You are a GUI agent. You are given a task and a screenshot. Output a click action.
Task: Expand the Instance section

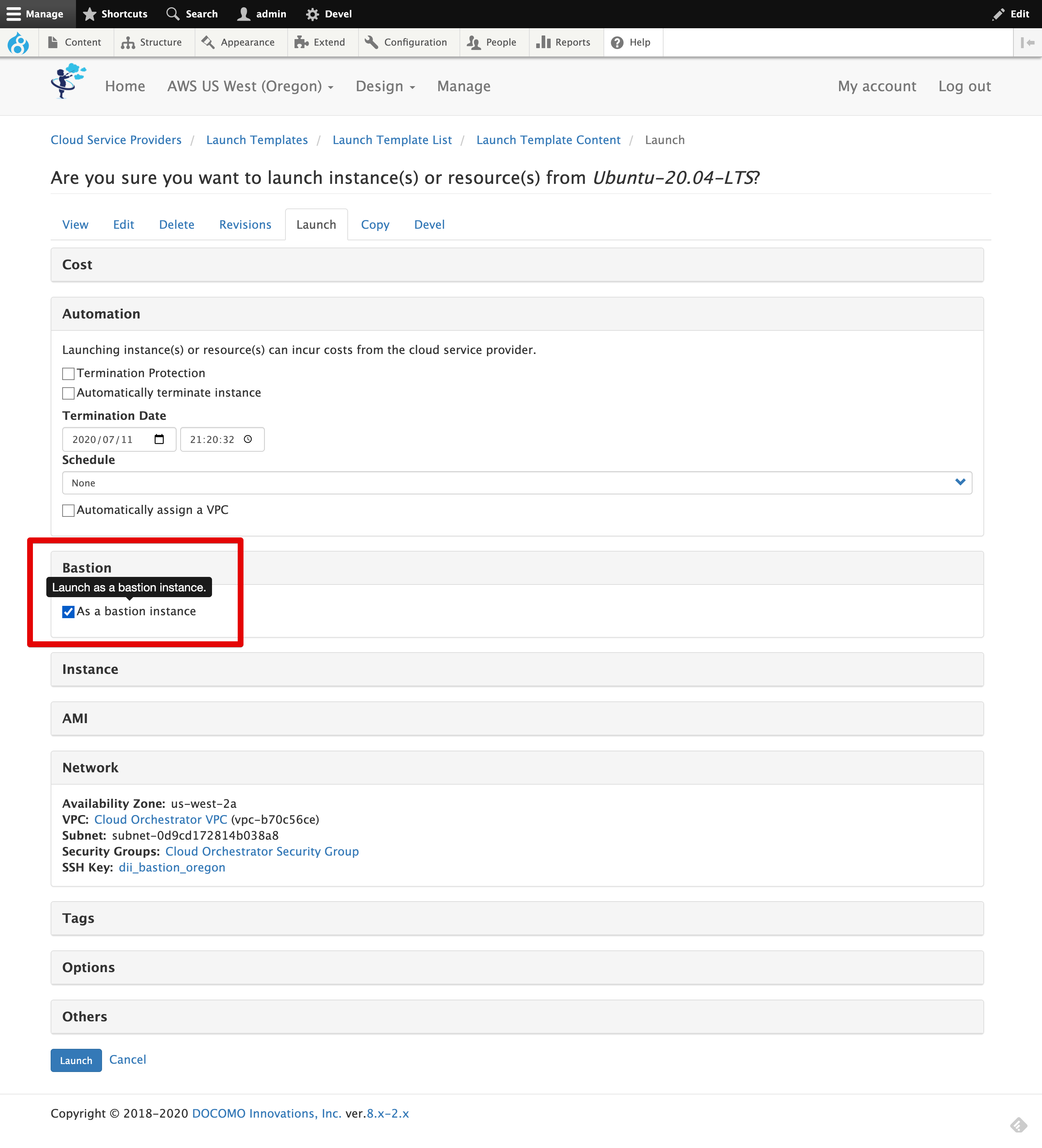[517, 669]
